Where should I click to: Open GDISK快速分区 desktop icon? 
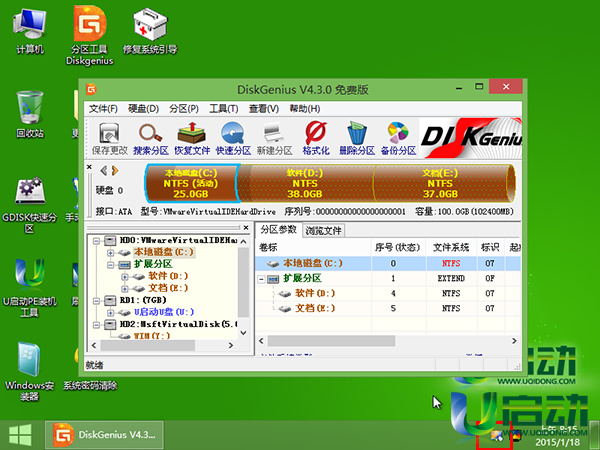[29, 205]
